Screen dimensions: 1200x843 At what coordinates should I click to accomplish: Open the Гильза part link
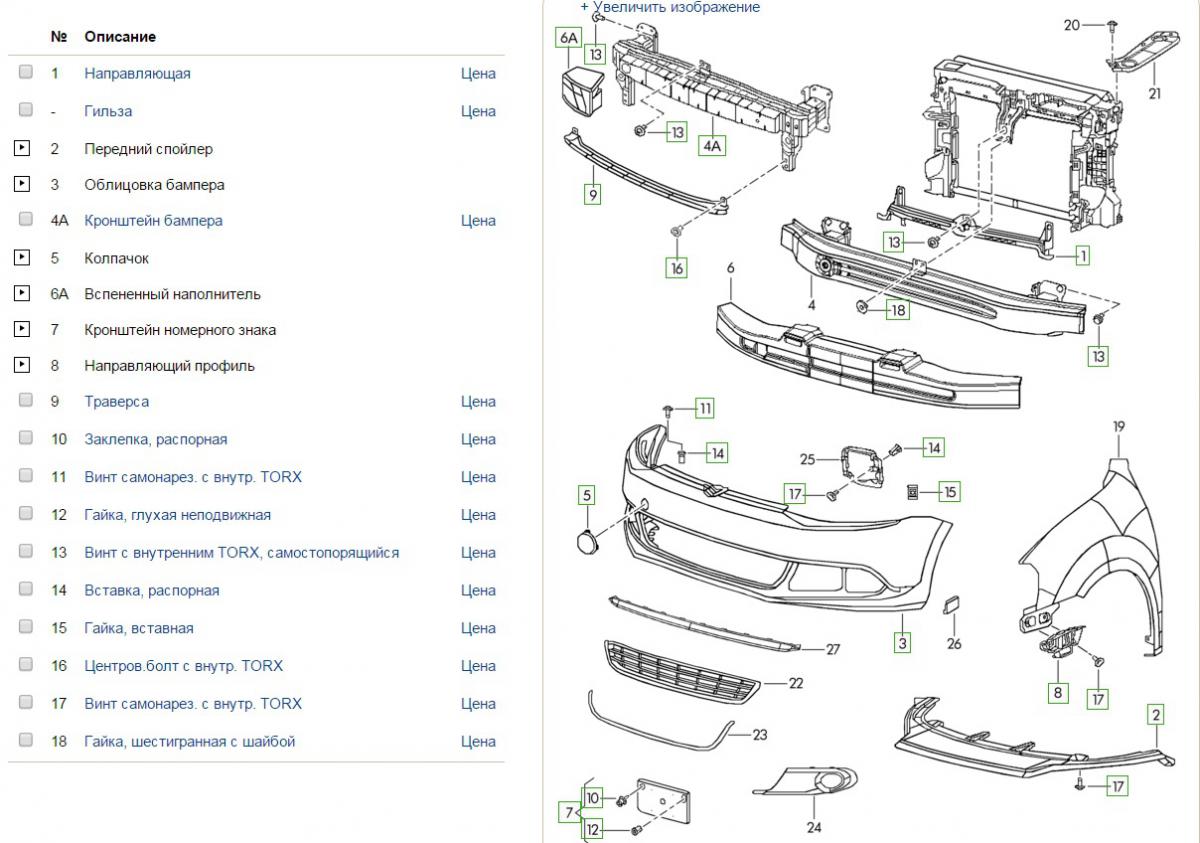108,111
